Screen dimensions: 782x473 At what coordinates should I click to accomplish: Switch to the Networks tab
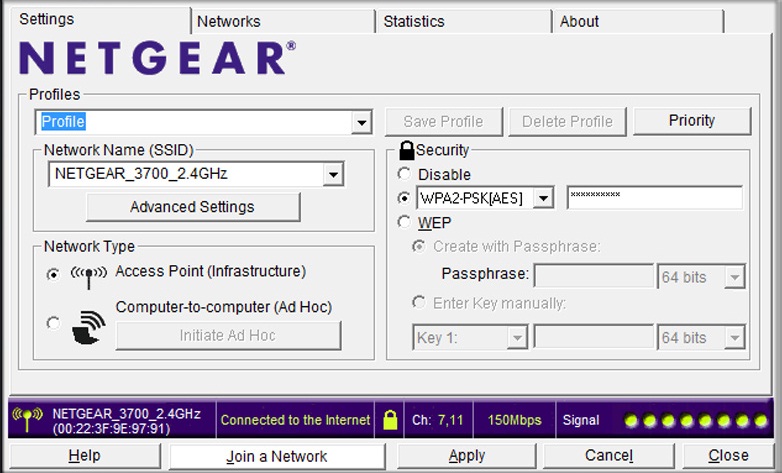point(283,21)
